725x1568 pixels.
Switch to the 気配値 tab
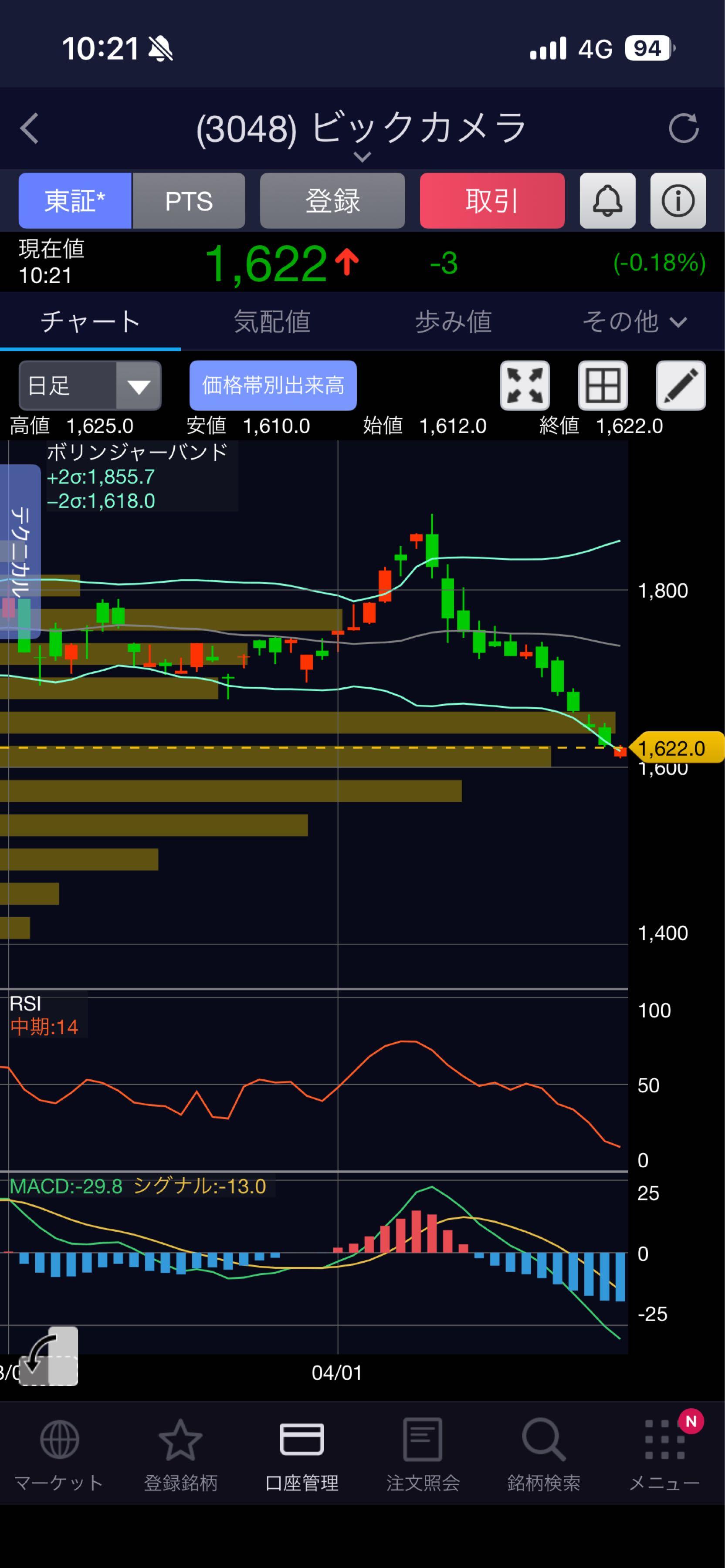click(x=272, y=321)
